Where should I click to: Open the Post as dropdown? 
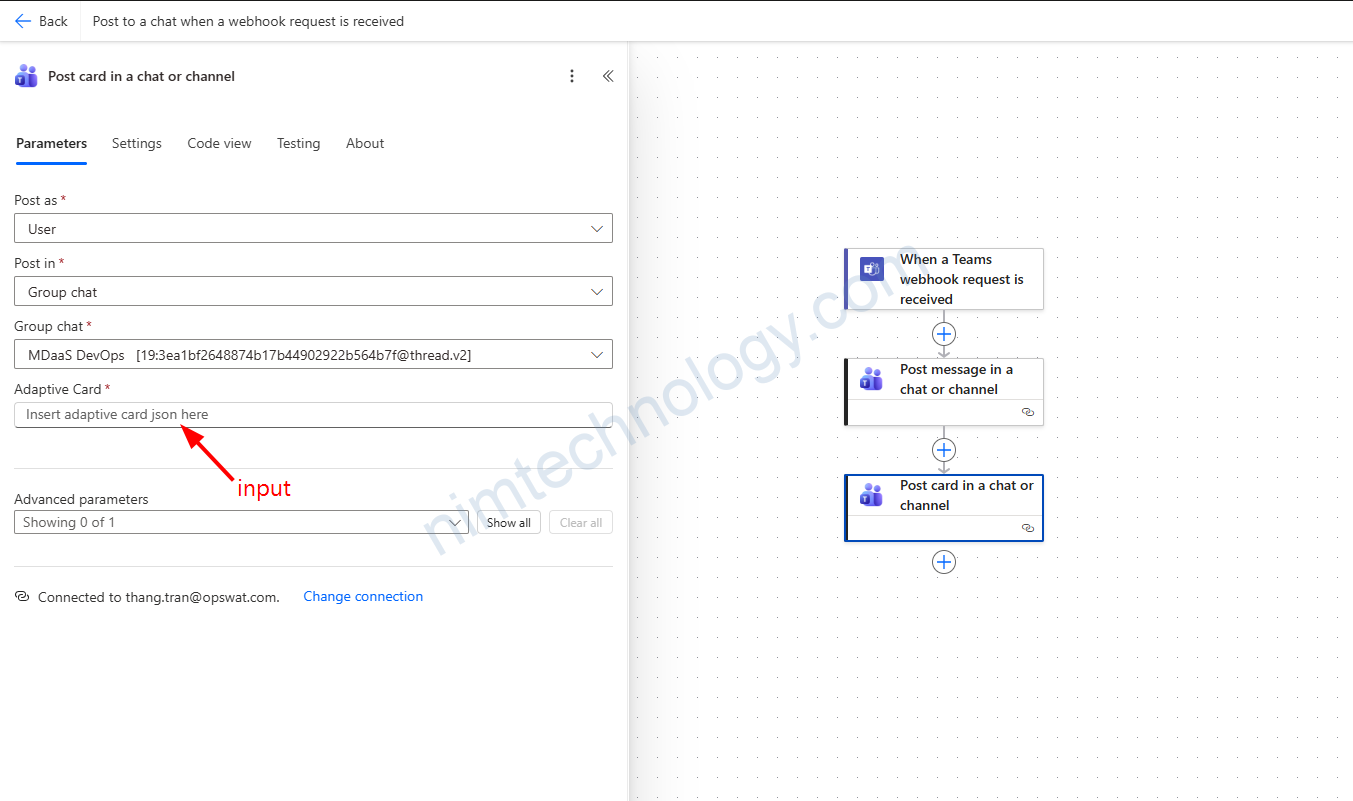(x=313, y=229)
